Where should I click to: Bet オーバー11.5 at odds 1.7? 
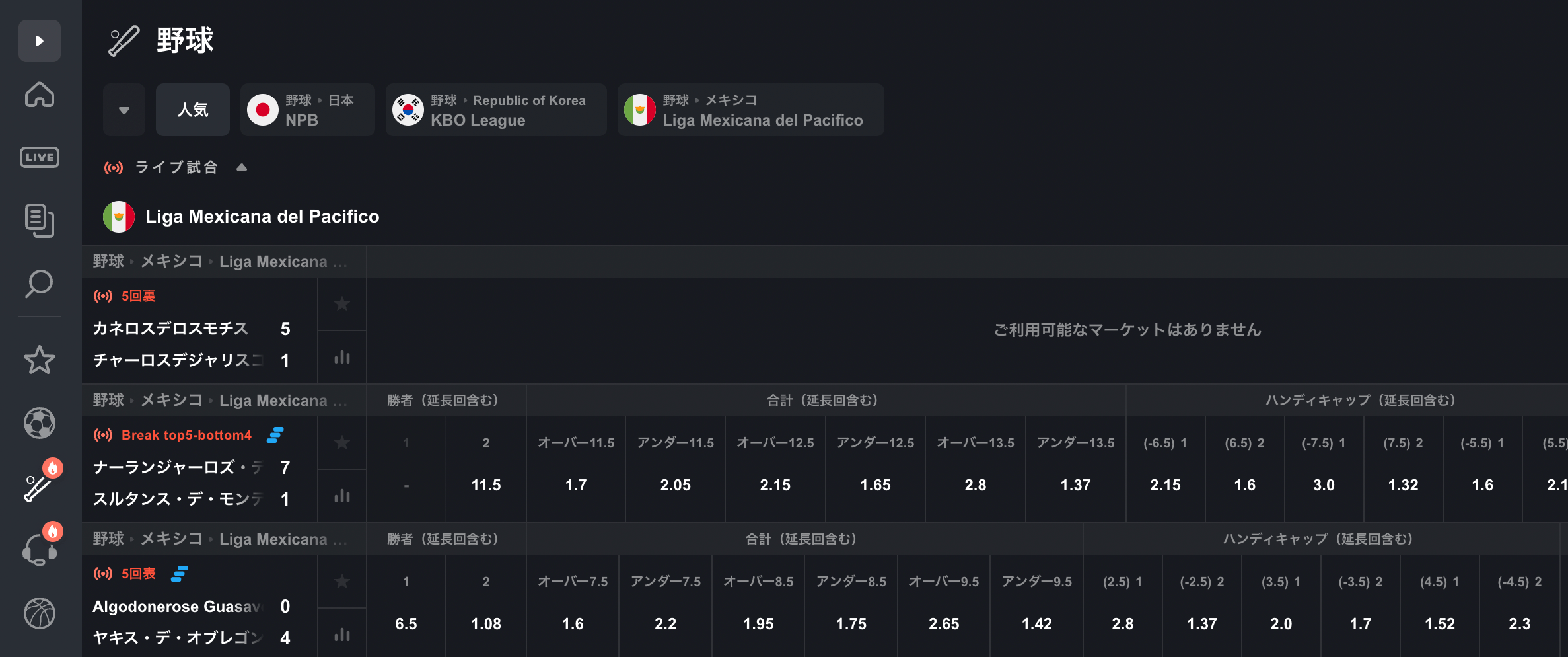click(x=576, y=469)
